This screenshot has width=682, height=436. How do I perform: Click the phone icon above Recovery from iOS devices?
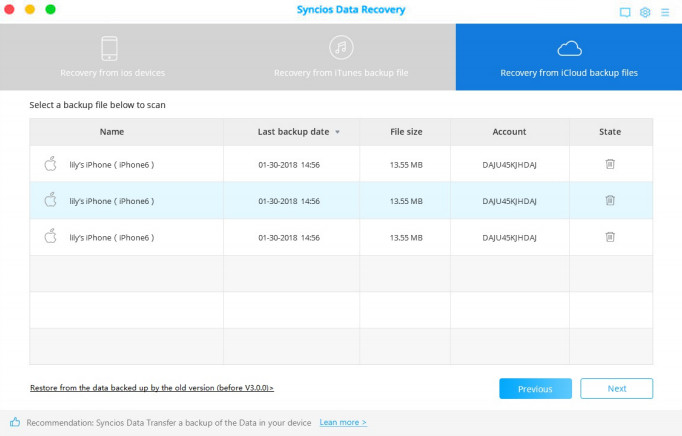point(109,48)
